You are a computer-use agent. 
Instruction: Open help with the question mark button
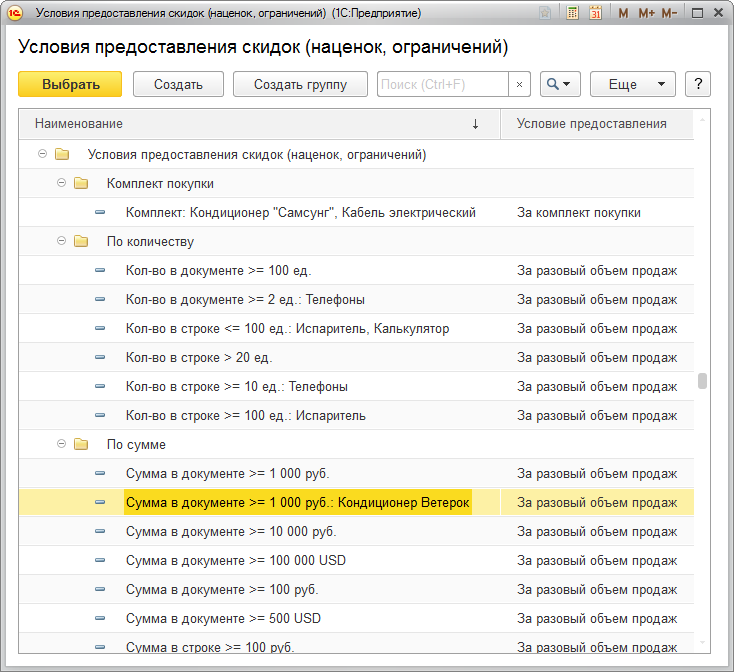(x=697, y=85)
